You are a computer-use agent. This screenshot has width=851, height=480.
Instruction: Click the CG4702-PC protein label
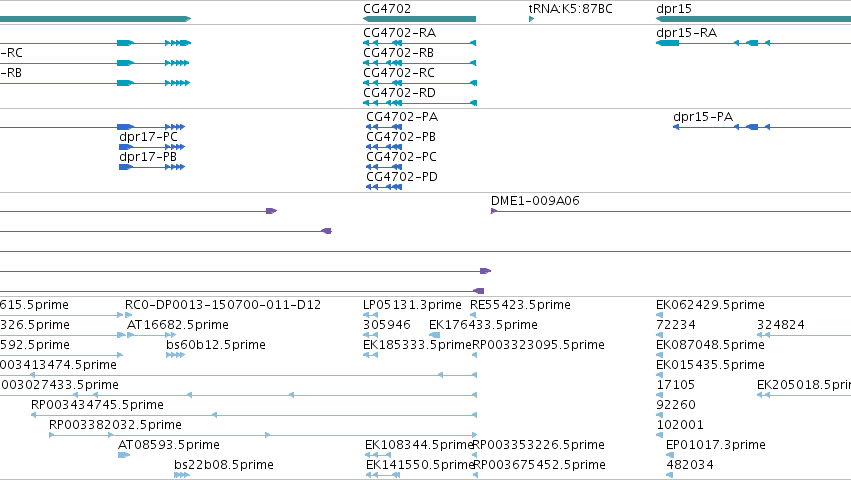point(402,157)
